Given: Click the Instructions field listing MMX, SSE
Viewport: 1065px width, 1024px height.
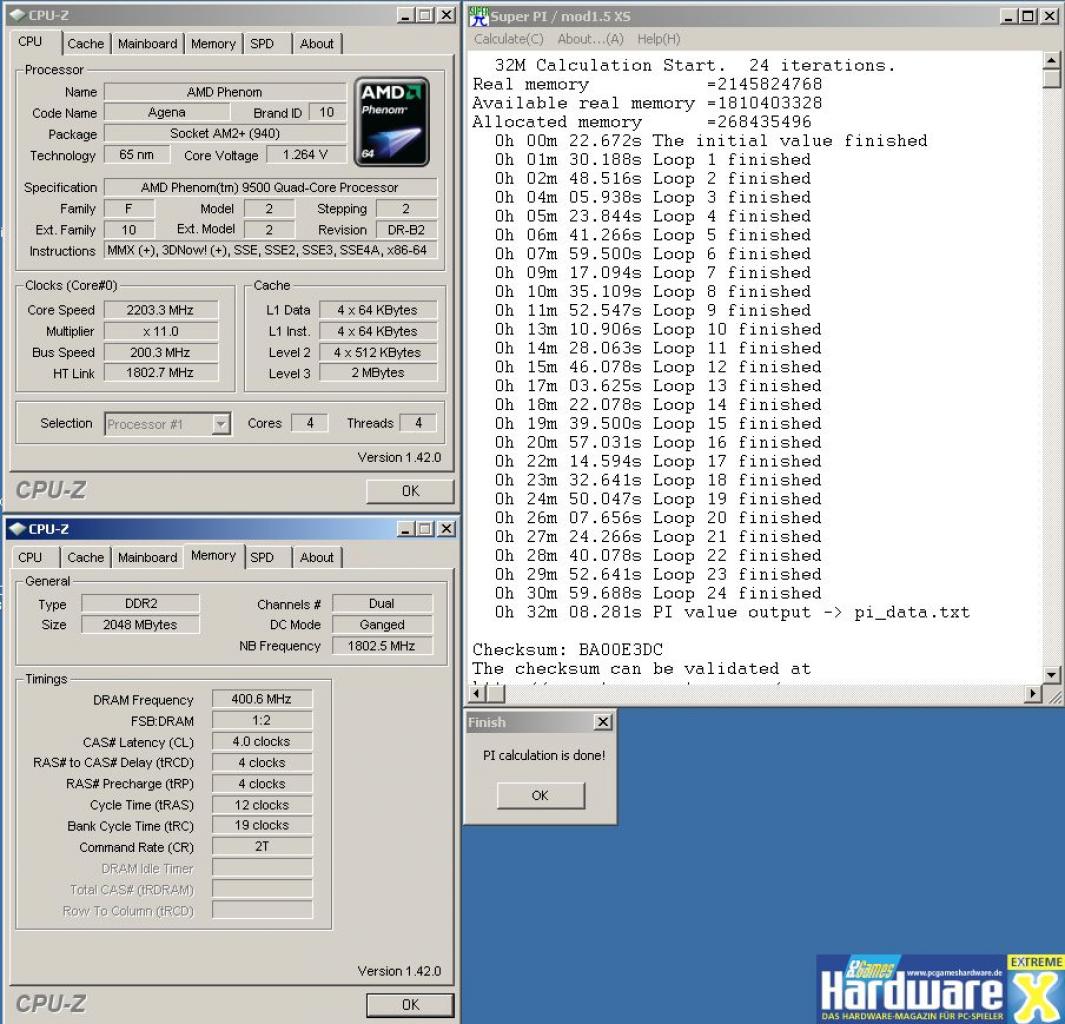Looking at the screenshot, I should (x=270, y=251).
